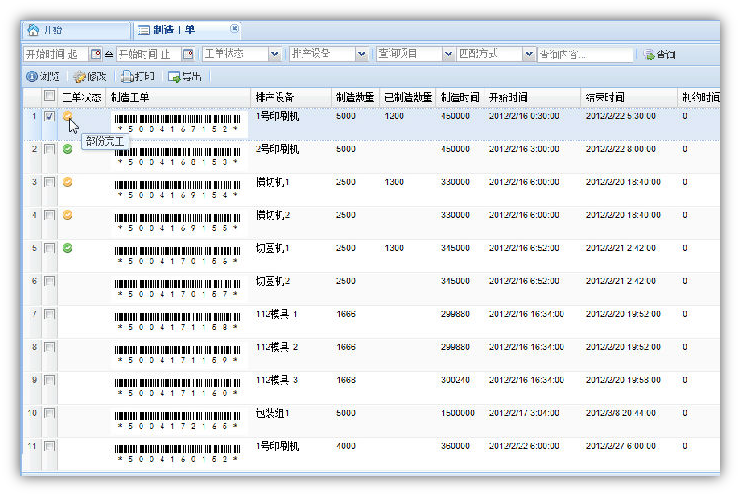Sort by 工单状态 column header

82,98
